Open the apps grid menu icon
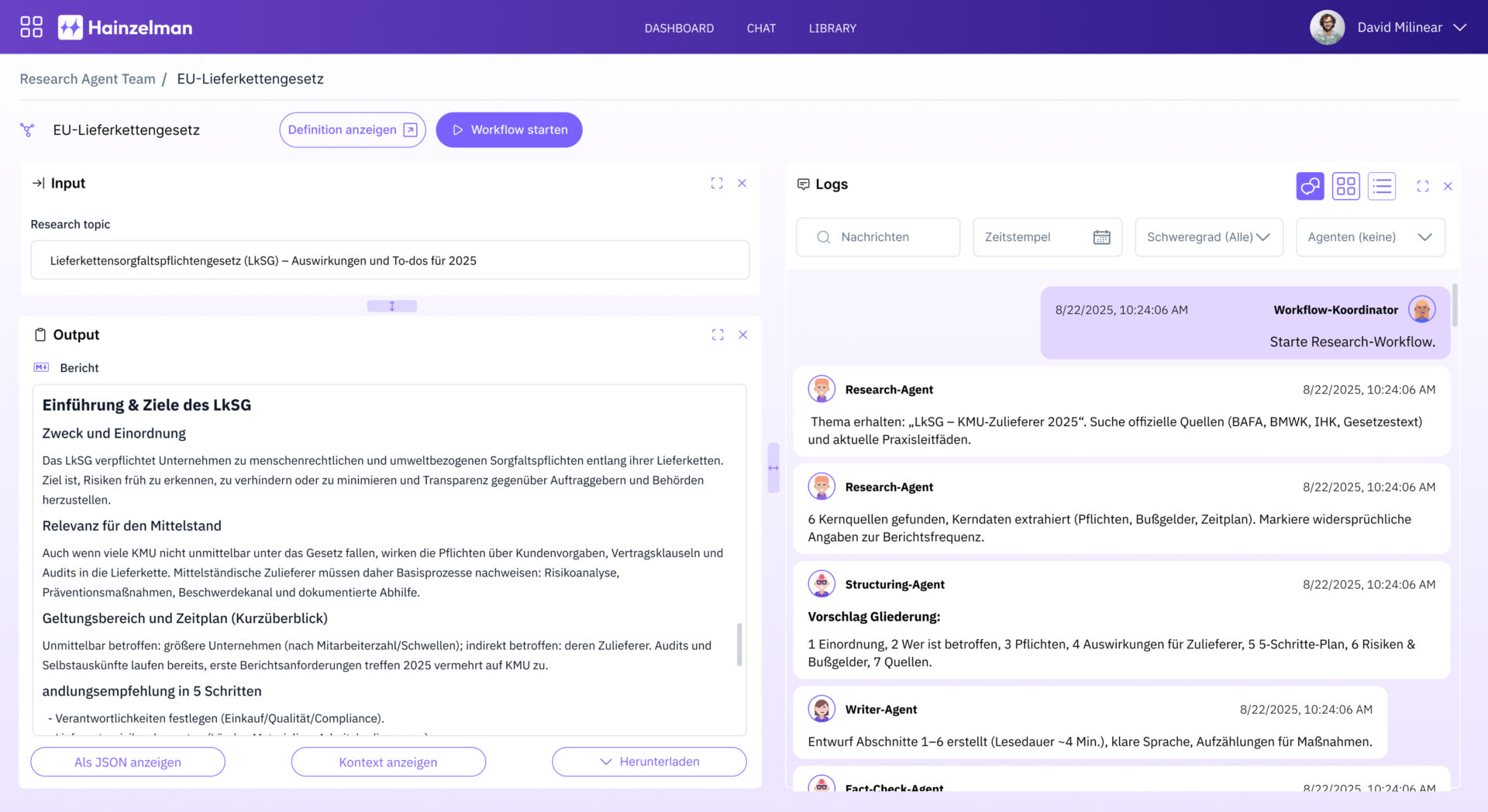This screenshot has height=812, width=1488. pyautogui.click(x=31, y=27)
